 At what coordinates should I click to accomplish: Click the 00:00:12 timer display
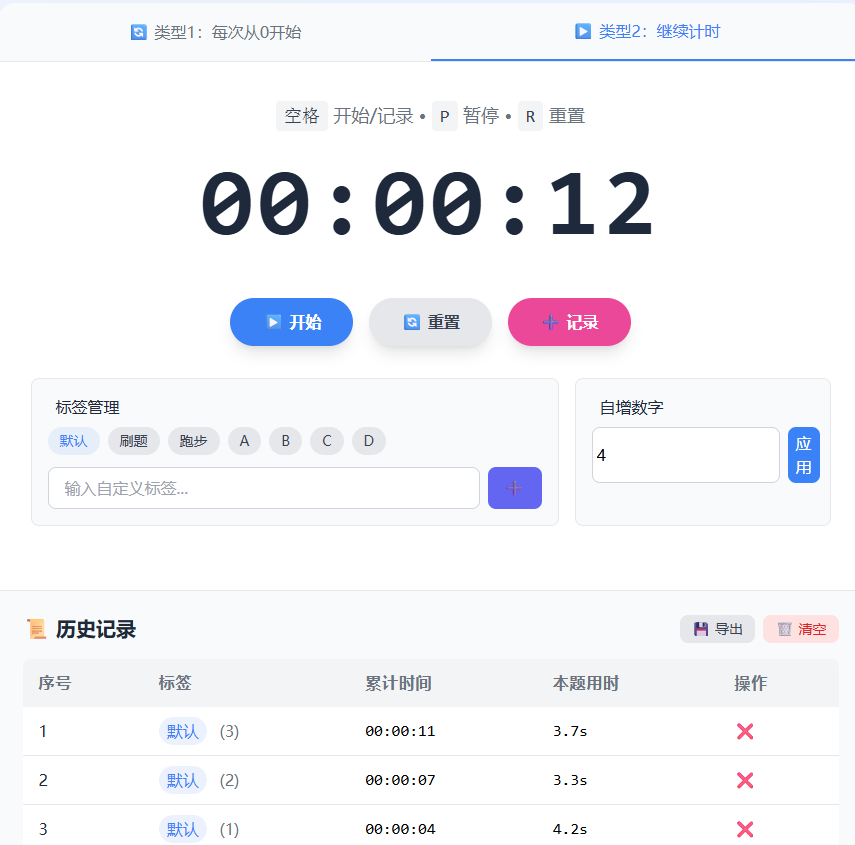[x=427, y=203]
